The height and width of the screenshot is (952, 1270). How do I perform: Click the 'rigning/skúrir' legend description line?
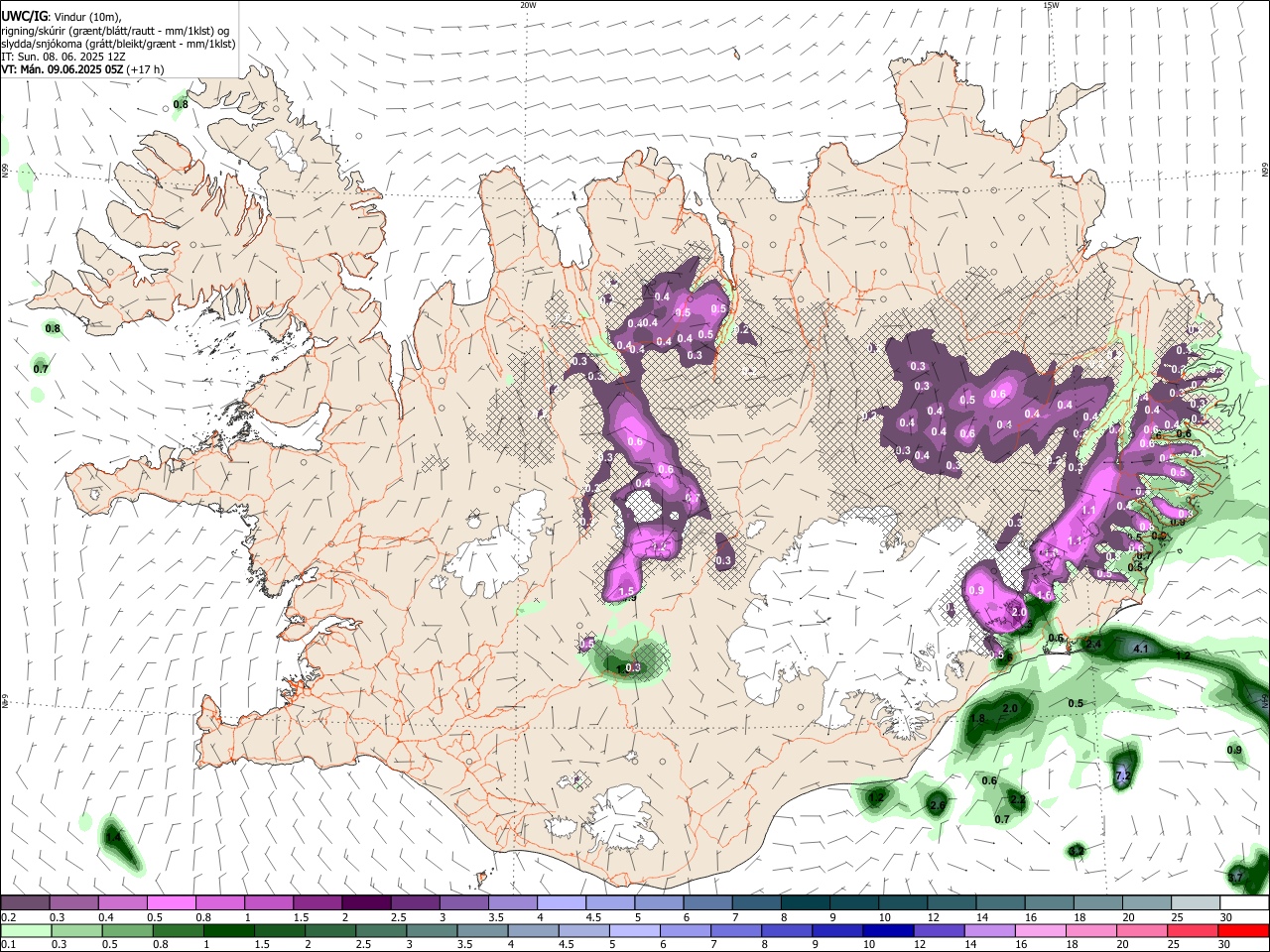click(115, 31)
